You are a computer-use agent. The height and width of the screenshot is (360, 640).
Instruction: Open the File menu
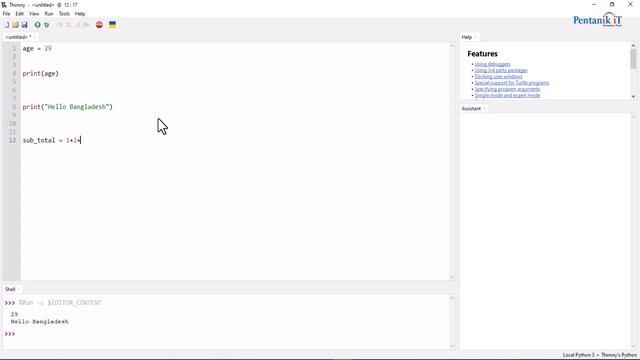click(6, 13)
